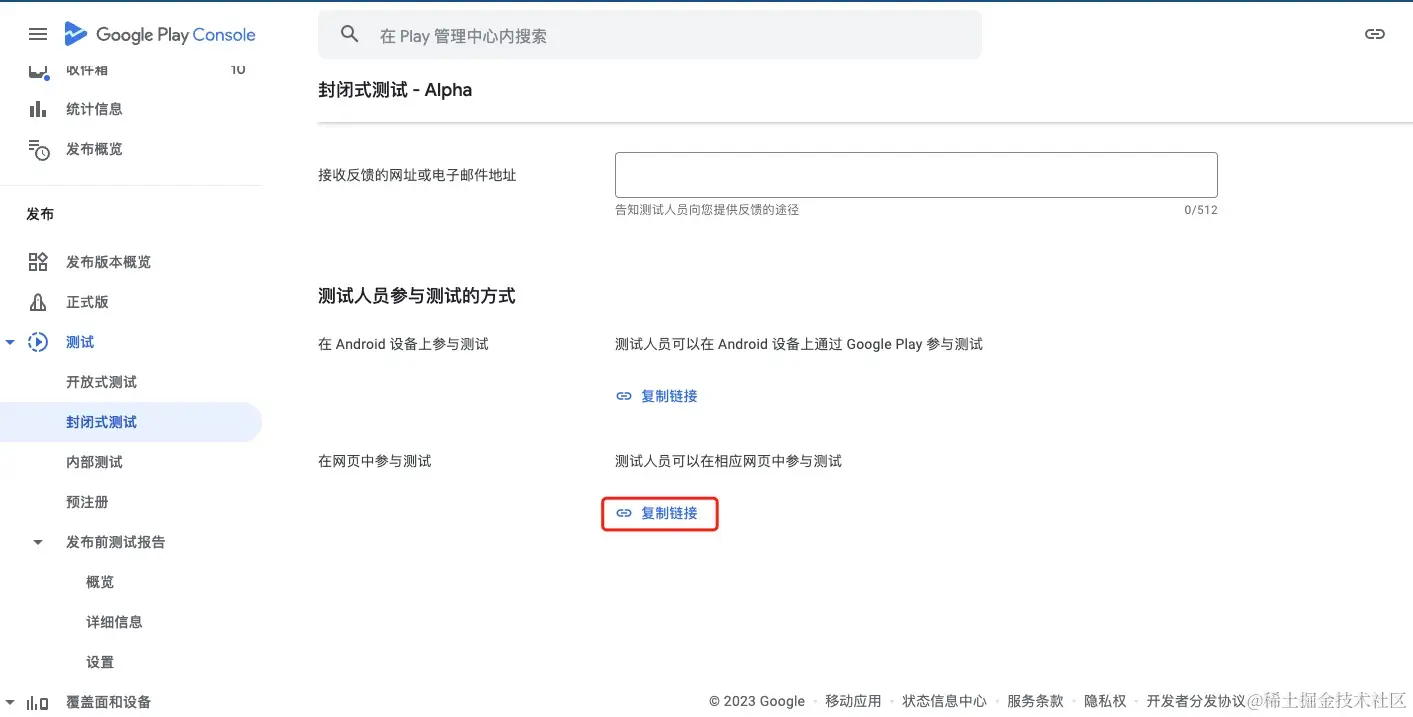Click 测试人员可以在相应网页中参与测试 text
The image size is (1413, 717).
pyautogui.click(x=728, y=461)
